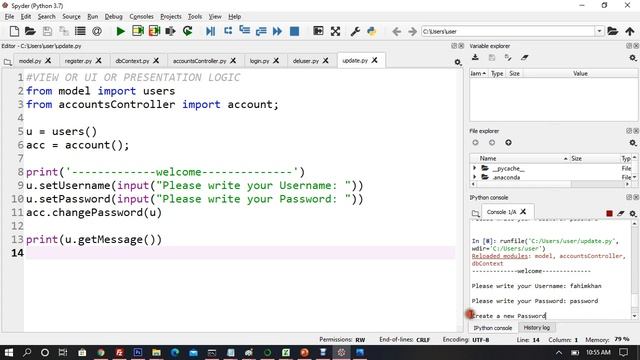Viewport: 640px width, 360px height.
Task: Close the update.py tab
Action: pos(374,60)
